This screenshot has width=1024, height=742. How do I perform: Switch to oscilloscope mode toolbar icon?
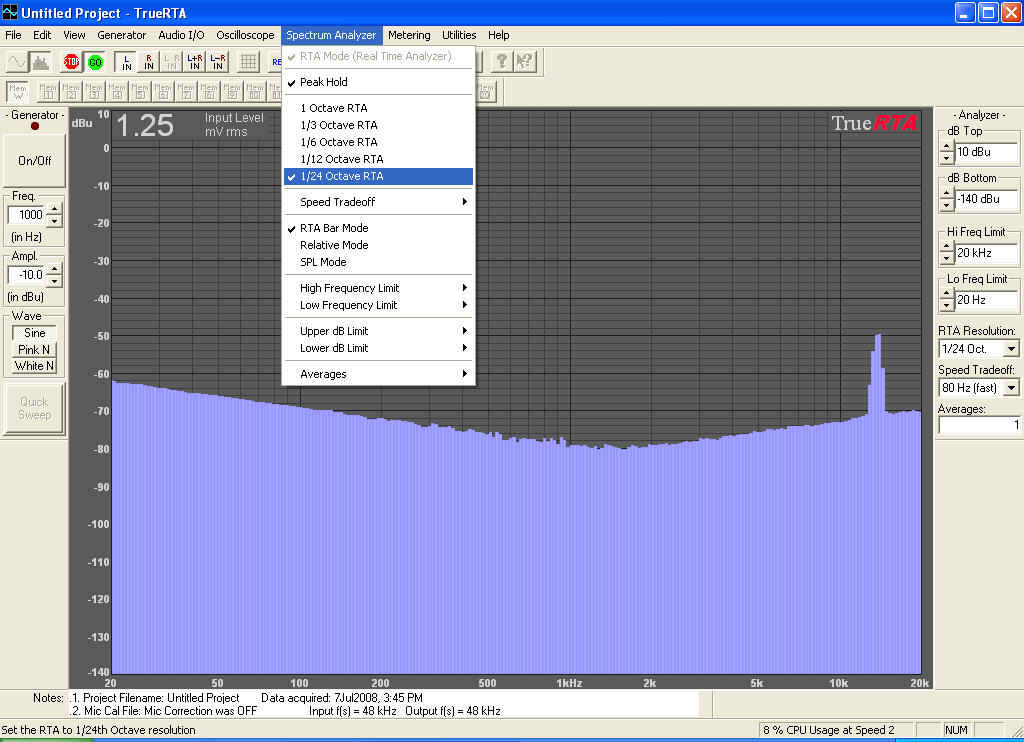coord(17,62)
